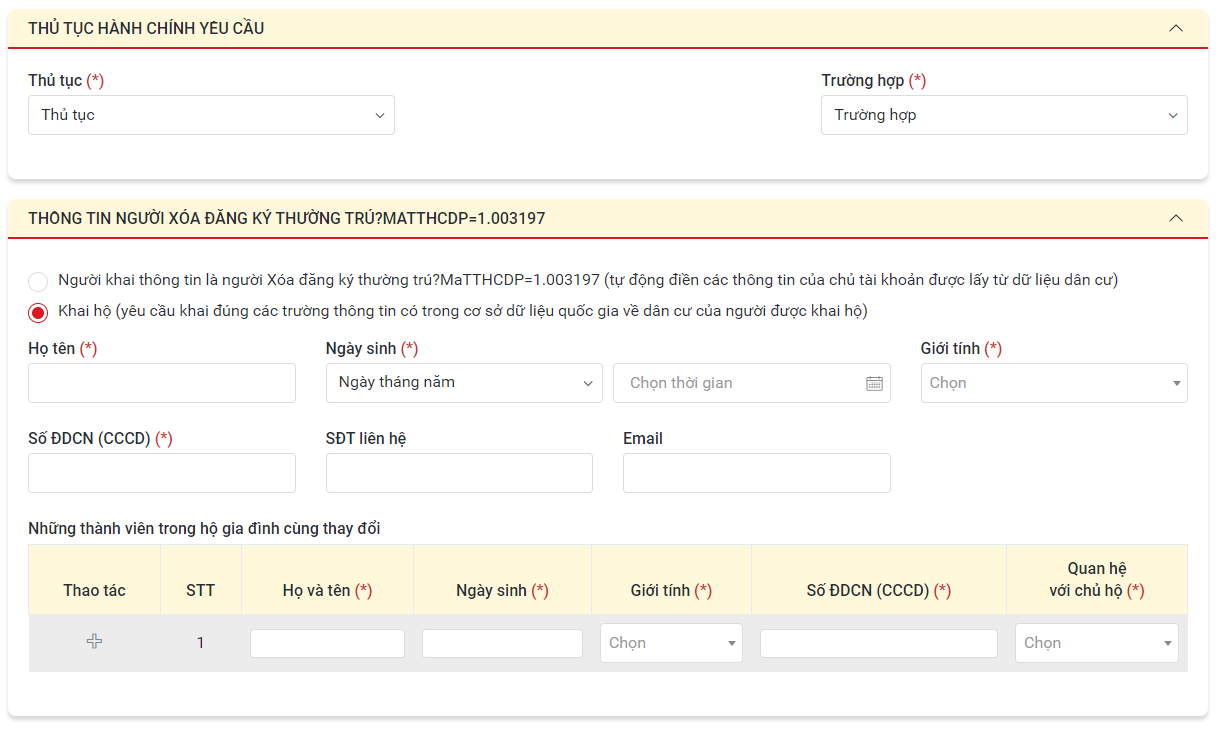1219x731 pixels.
Task: Open the Ngày tháng năm format dropdown
Action: (x=463, y=383)
